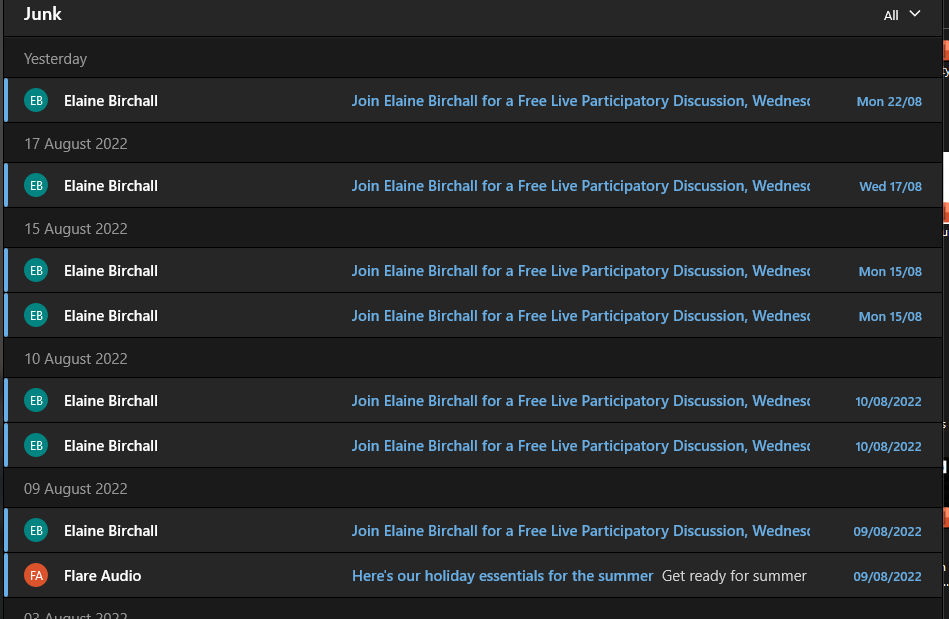This screenshot has height=619, width=949.
Task: Collapse the 09 August 2022 group
Action: click(x=76, y=489)
